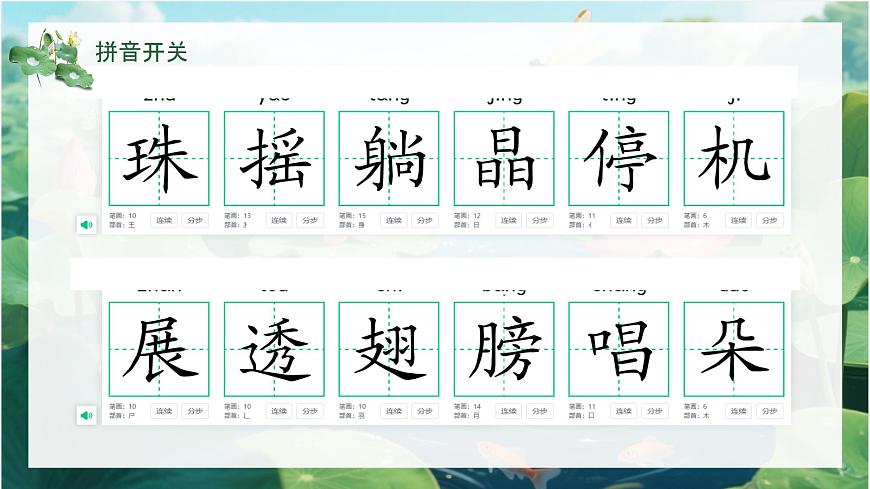
Task: Play audio for the row starting with 展
Action: click(87, 415)
